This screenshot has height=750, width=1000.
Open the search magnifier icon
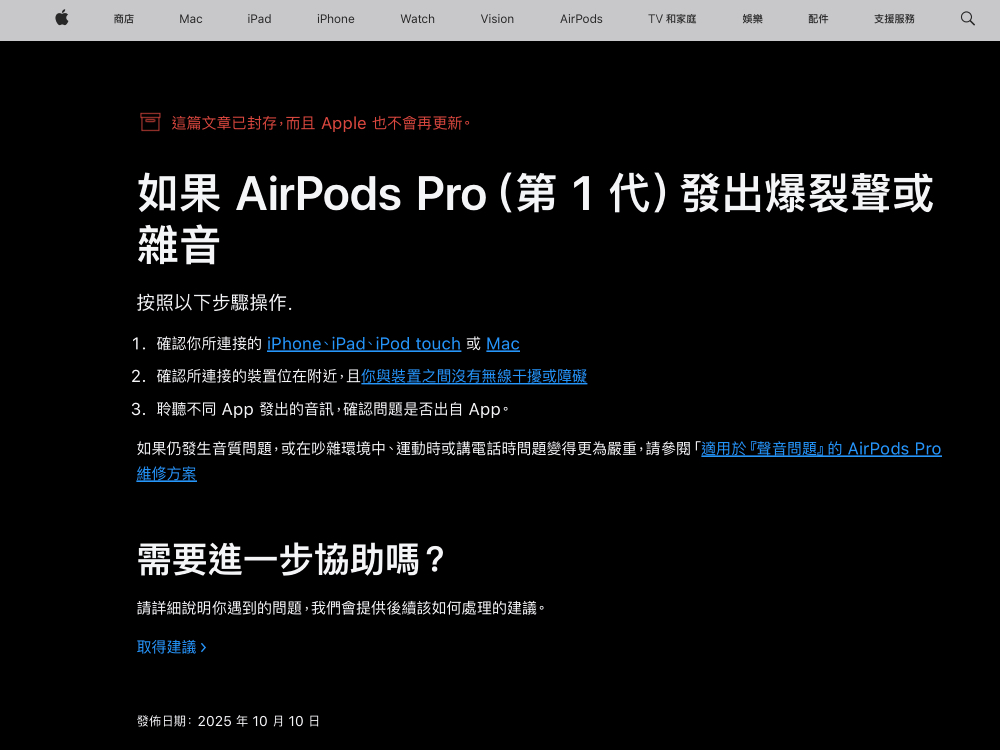click(x=967, y=18)
